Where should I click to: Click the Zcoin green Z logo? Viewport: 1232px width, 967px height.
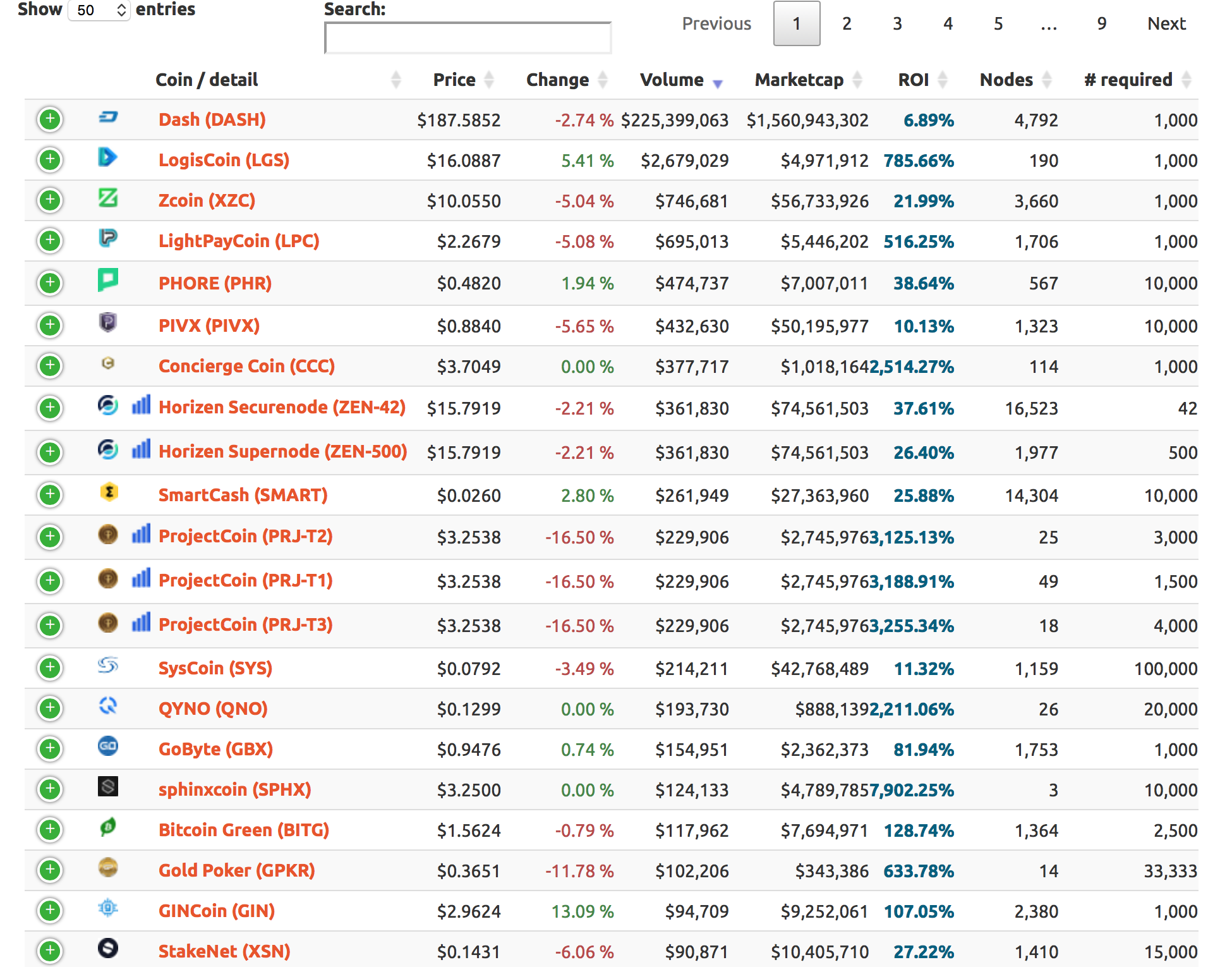point(108,198)
